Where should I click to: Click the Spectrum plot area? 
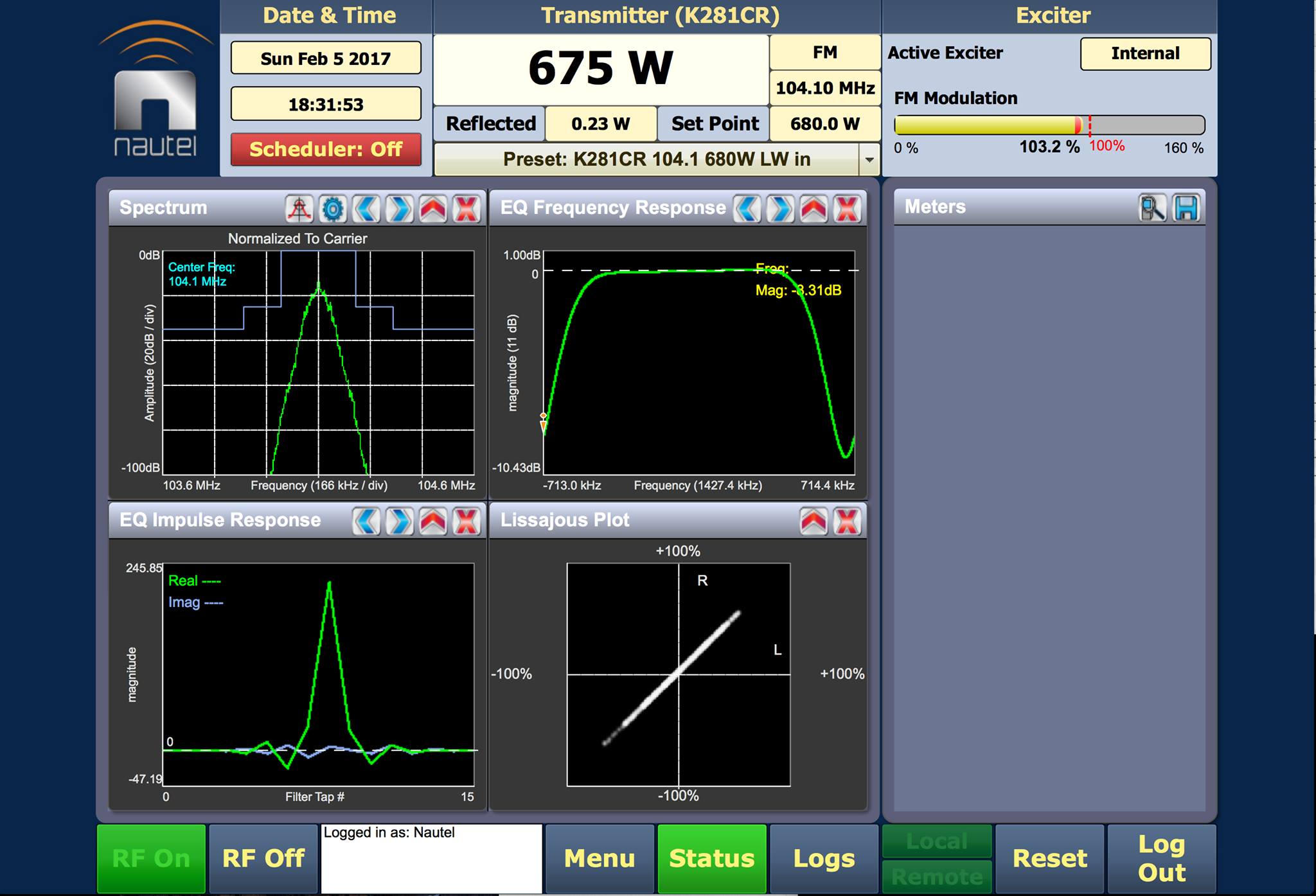point(319,363)
